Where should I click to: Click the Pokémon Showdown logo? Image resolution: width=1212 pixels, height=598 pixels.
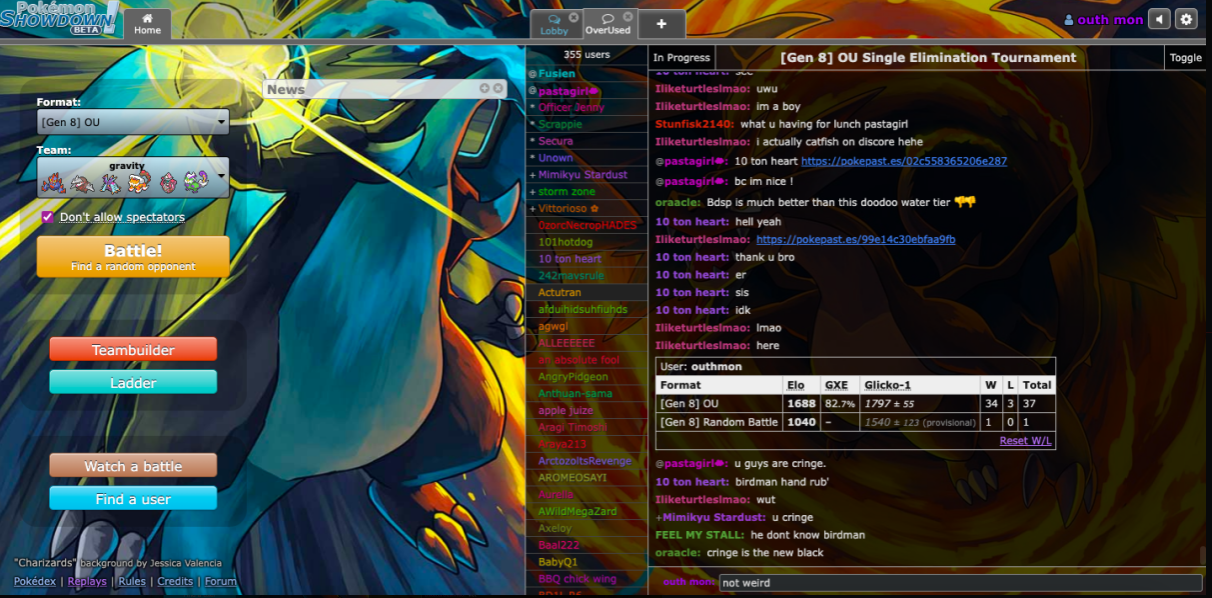(x=59, y=19)
